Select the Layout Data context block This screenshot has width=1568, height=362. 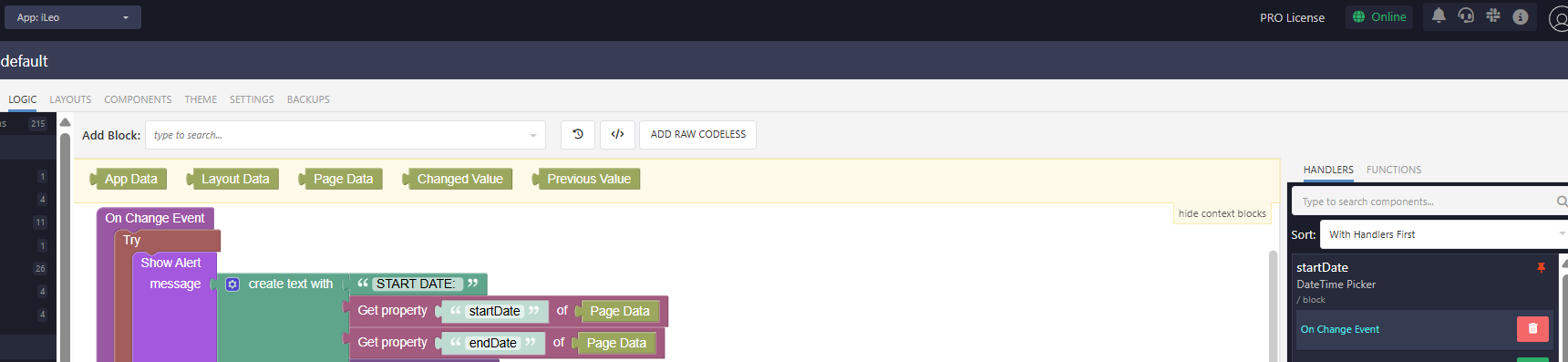pos(232,179)
